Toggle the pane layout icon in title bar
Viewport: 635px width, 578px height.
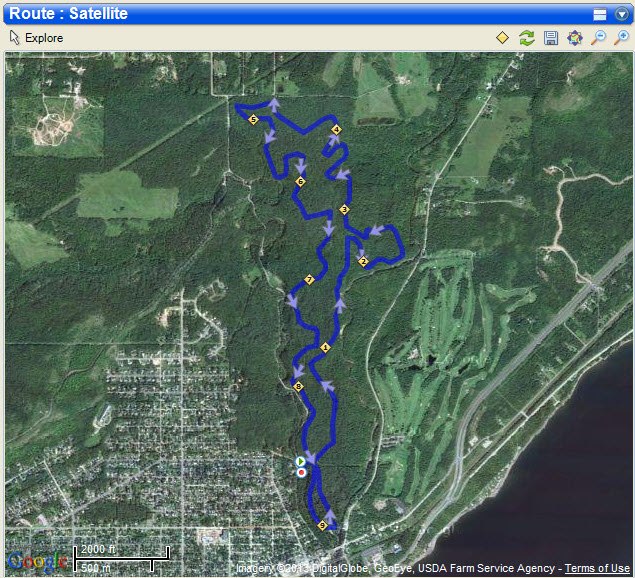click(600, 15)
